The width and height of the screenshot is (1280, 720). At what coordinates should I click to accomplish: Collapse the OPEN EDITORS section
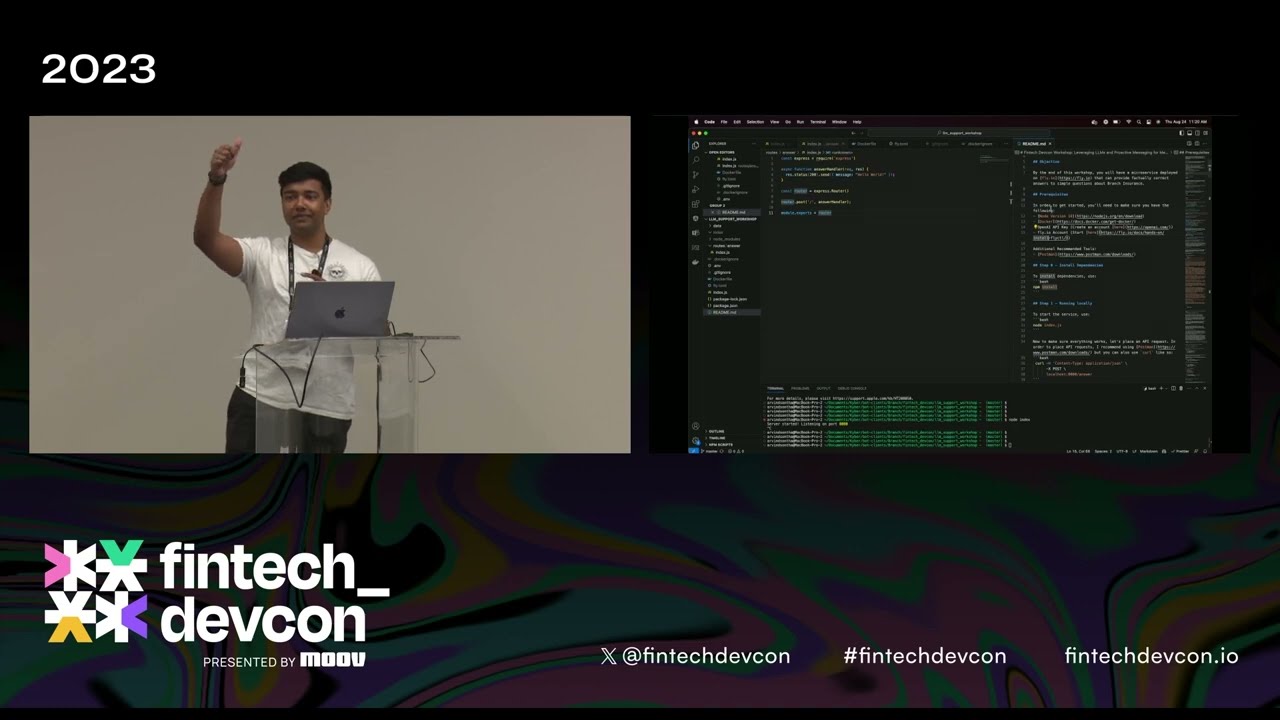tap(721, 152)
